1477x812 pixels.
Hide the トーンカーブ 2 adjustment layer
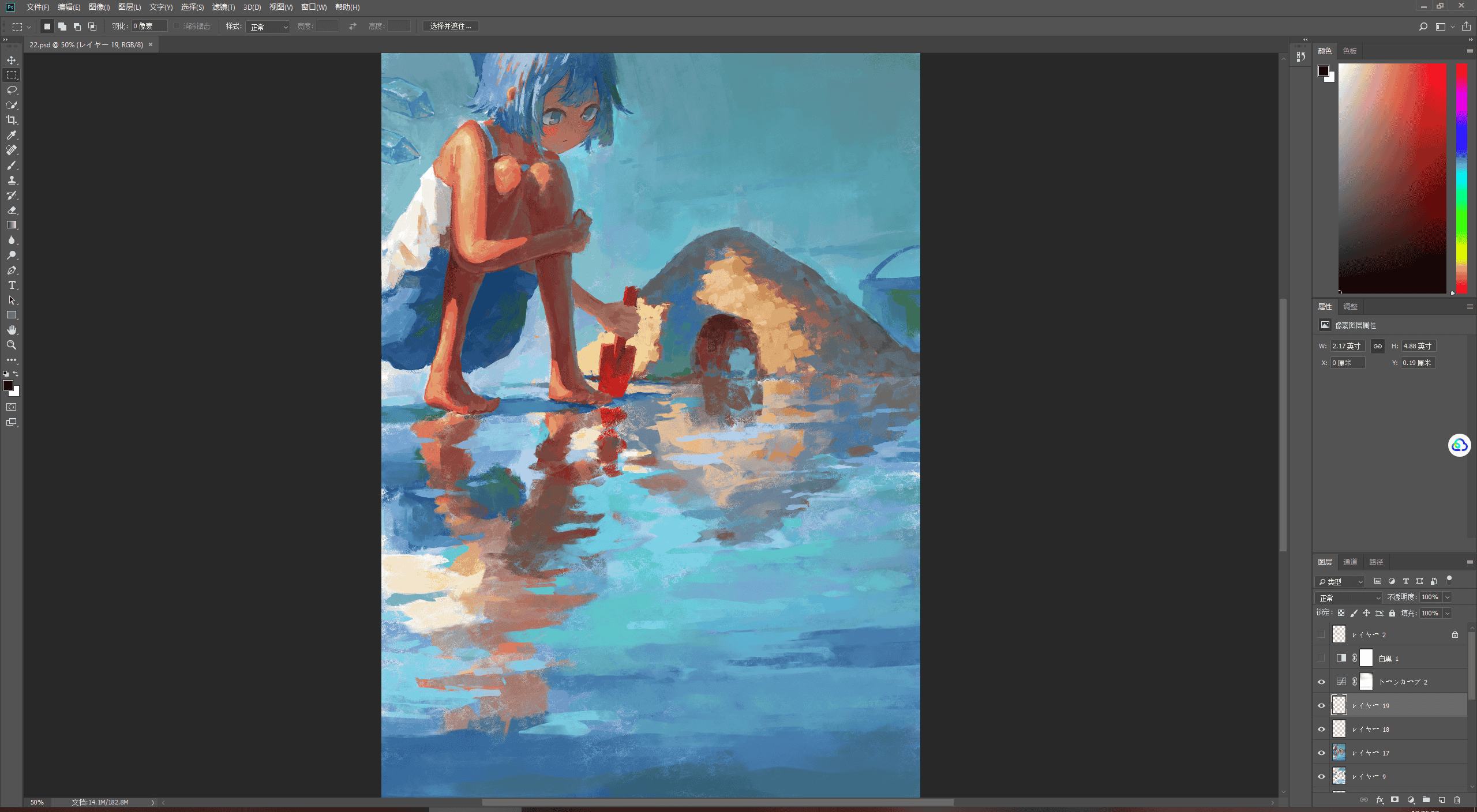tap(1321, 682)
